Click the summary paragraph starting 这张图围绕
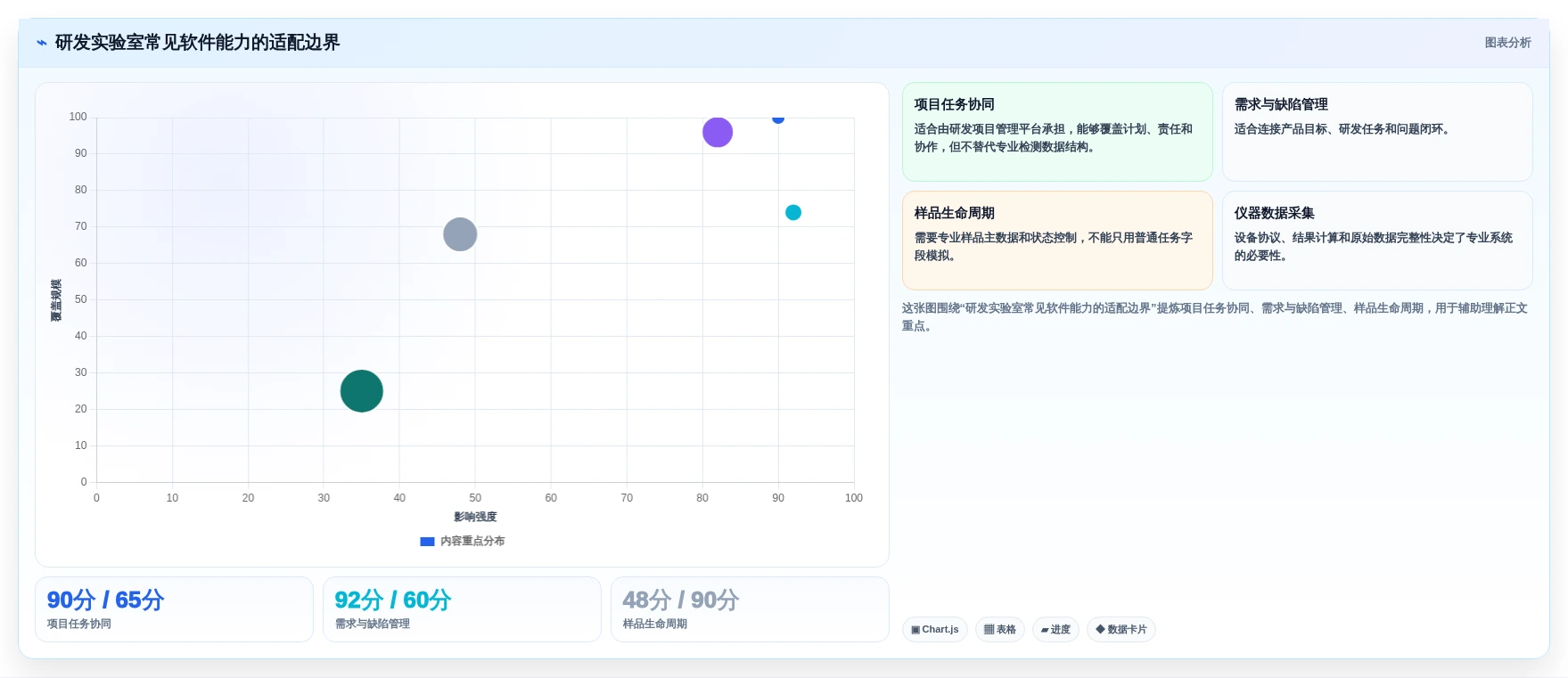Image resolution: width=1568 pixels, height=678 pixels. coord(1214,317)
